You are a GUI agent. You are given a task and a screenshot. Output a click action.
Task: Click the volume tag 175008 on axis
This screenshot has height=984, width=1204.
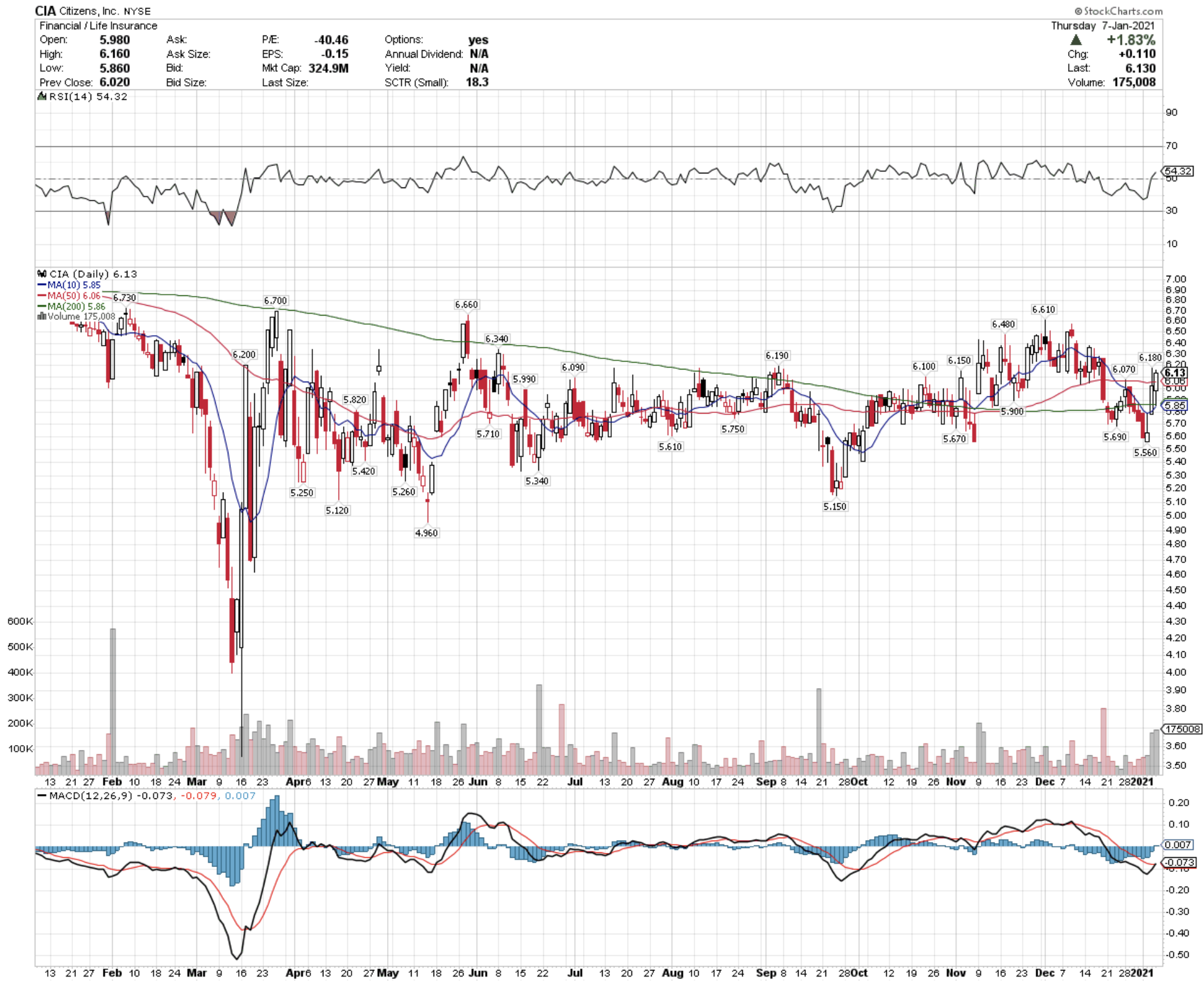click(1182, 729)
